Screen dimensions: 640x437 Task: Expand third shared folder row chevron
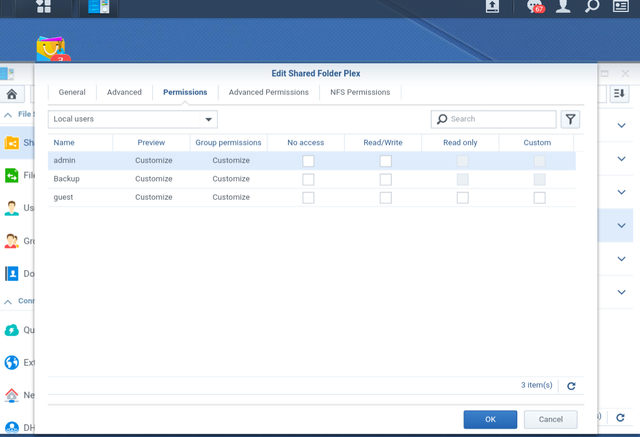(x=621, y=192)
